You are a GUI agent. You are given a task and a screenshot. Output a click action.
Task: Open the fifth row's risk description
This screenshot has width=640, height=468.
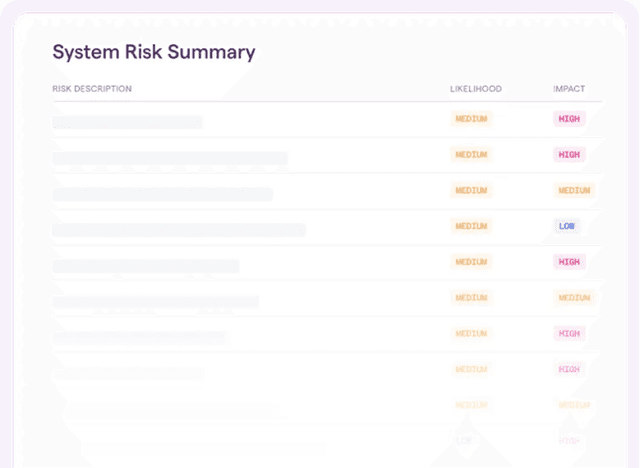pos(146,266)
